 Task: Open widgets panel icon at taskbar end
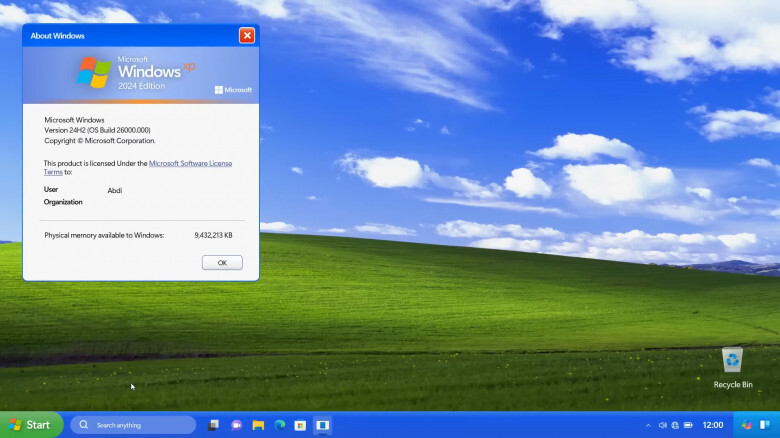(x=765, y=425)
